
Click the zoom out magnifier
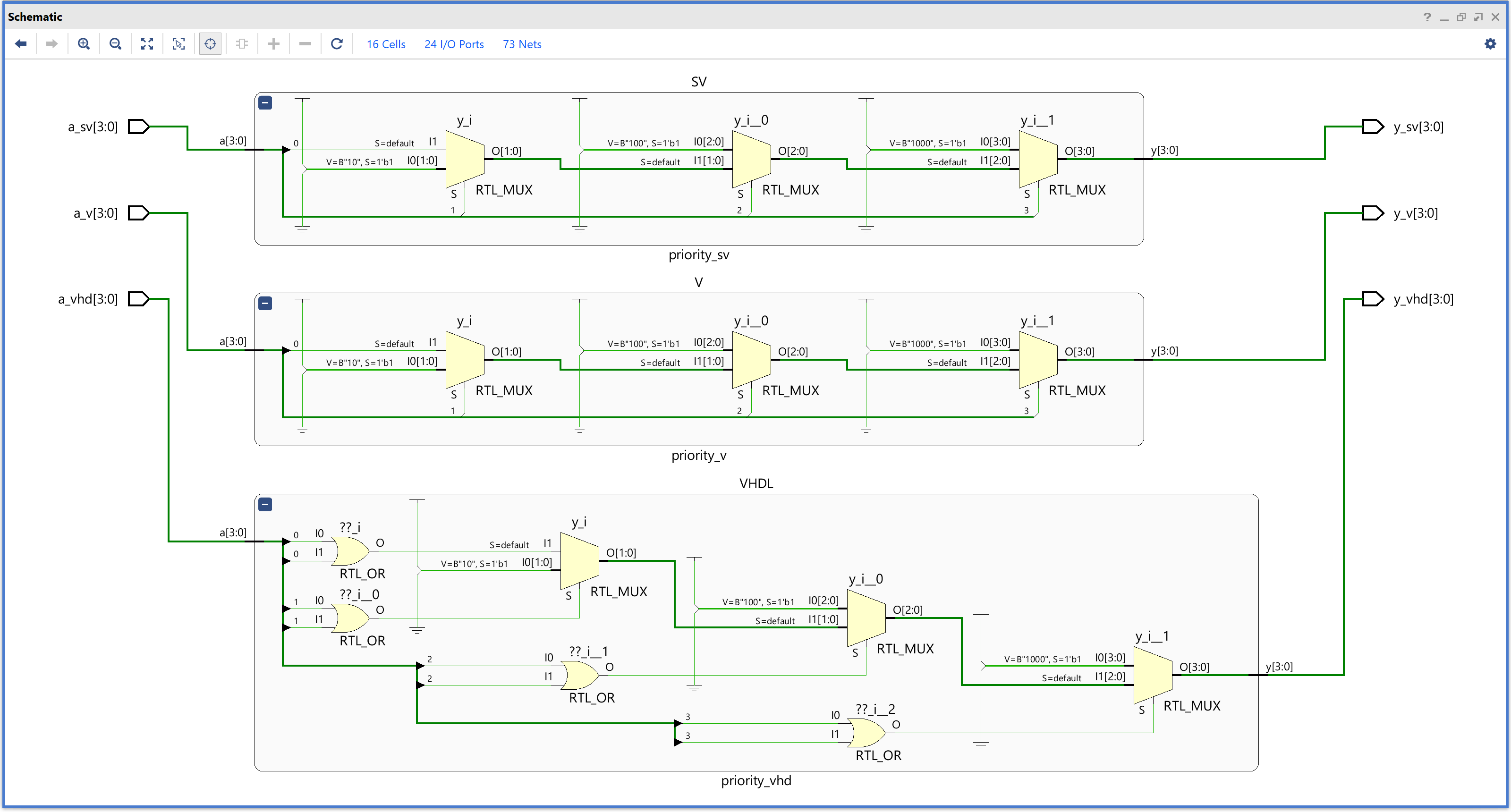pyautogui.click(x=116, y=44)
